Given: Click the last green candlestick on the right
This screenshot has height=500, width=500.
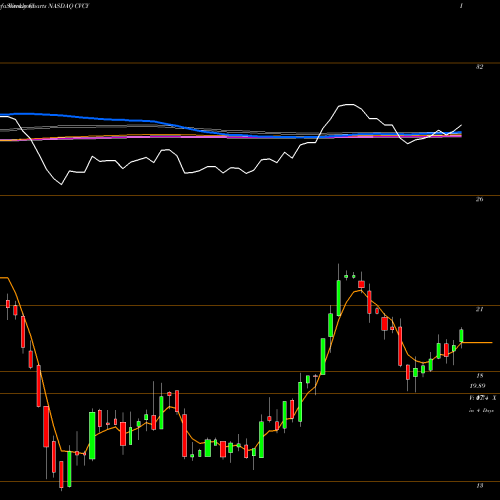Looking at the screenshot, I should pos(461,336).
